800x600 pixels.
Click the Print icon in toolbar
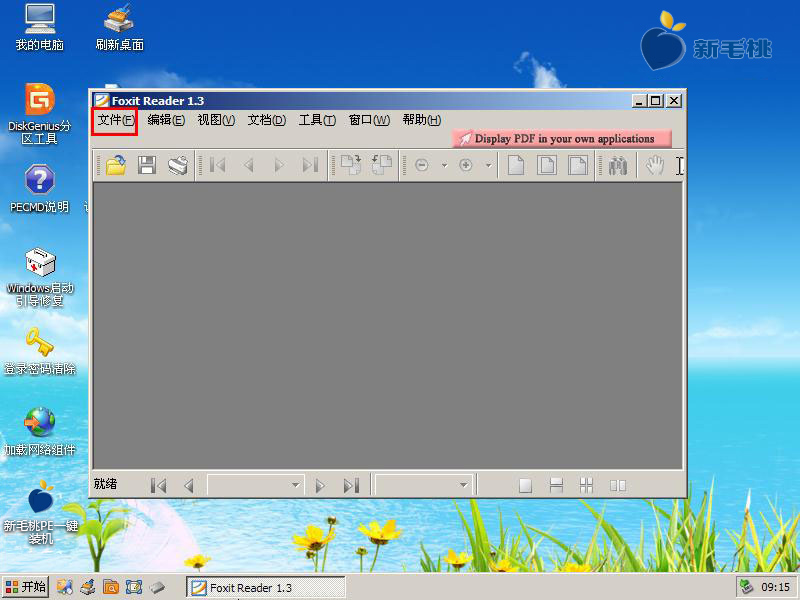178,165
